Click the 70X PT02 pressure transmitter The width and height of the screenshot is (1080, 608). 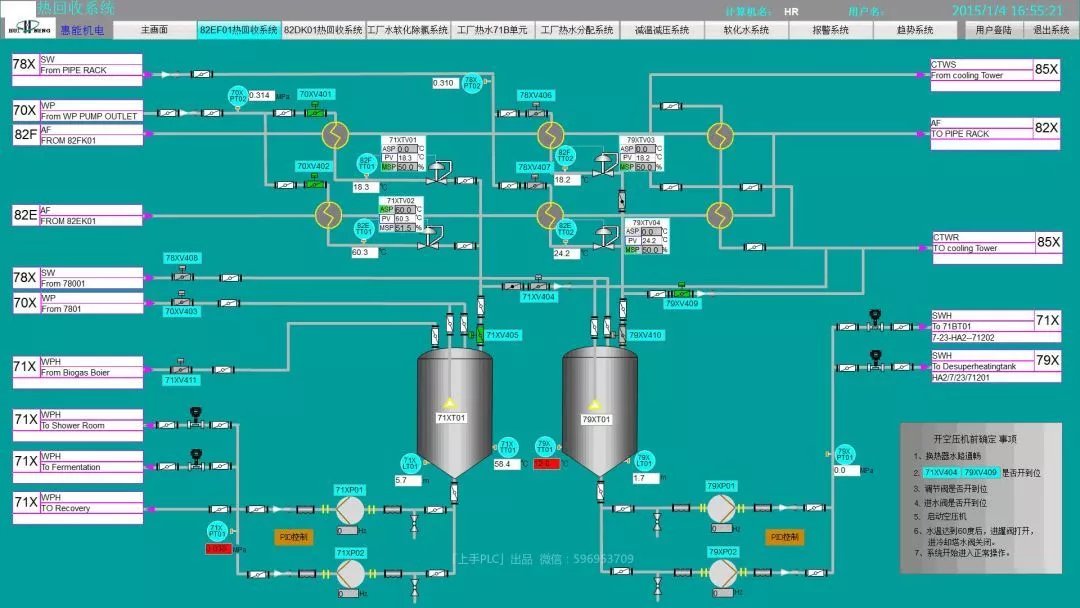click(238, 96)
